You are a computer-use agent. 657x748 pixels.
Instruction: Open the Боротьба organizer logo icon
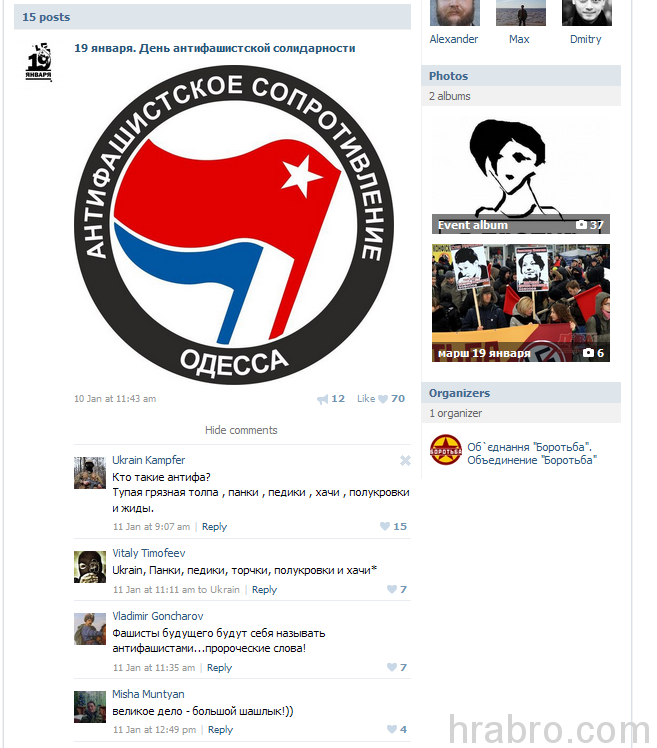pos(446,450)
